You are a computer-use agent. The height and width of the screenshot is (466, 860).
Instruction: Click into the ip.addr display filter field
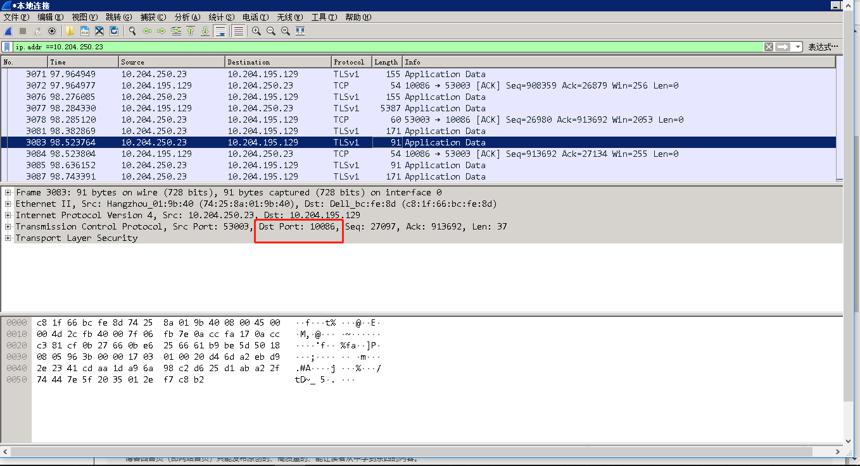(x=387, y=47)
